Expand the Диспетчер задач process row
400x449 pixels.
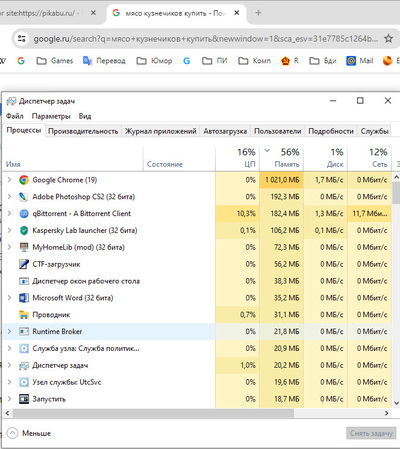(x=9, y=365)
